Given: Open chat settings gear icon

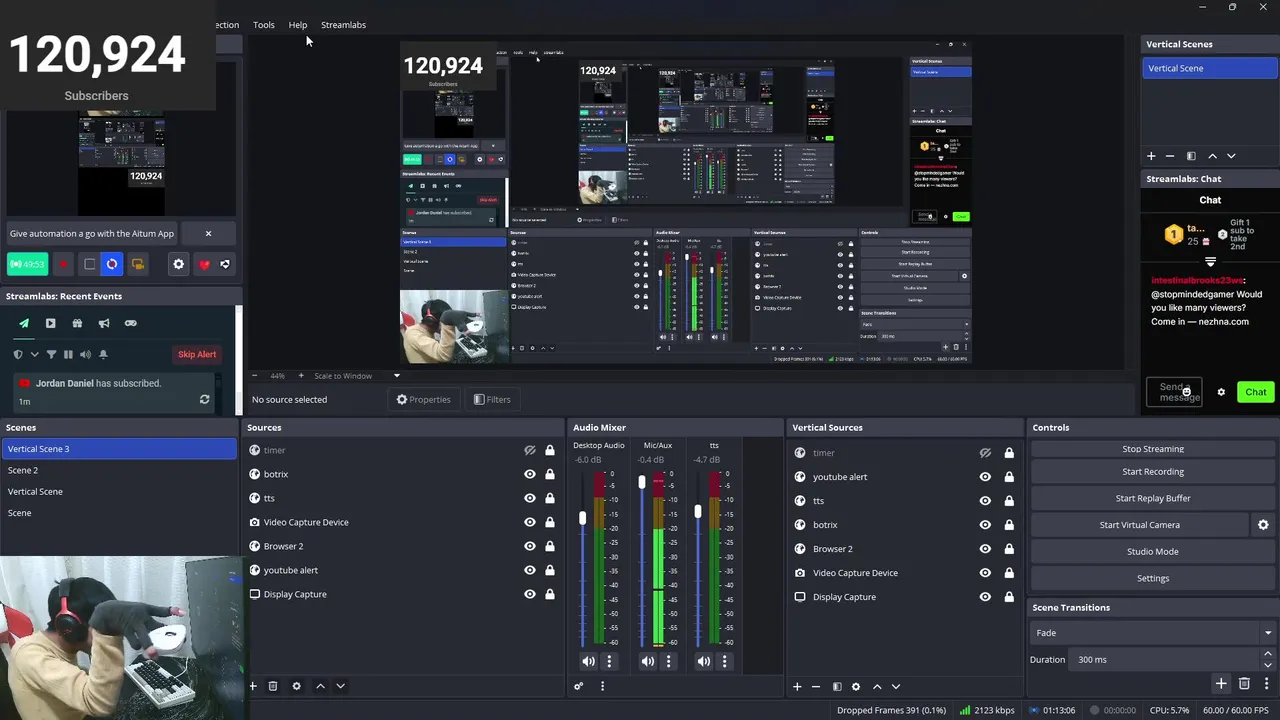Looking at the screenshot, I should (1221, 392).
